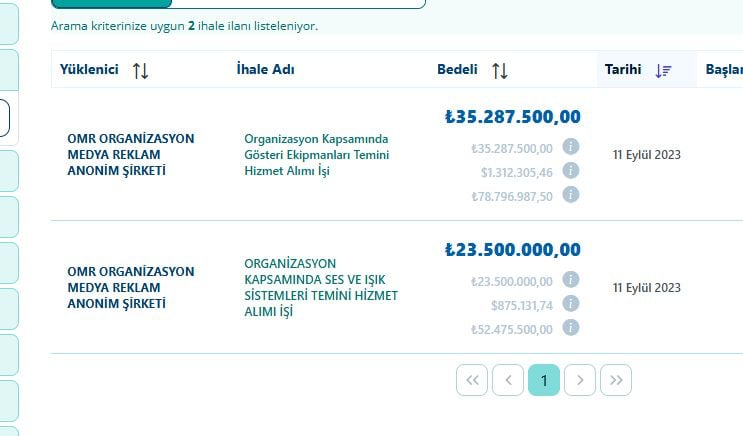Click info icon beside ₺35.287.500,00 gray amount
The image size is (743, 436).
click(x=571, y=148)
